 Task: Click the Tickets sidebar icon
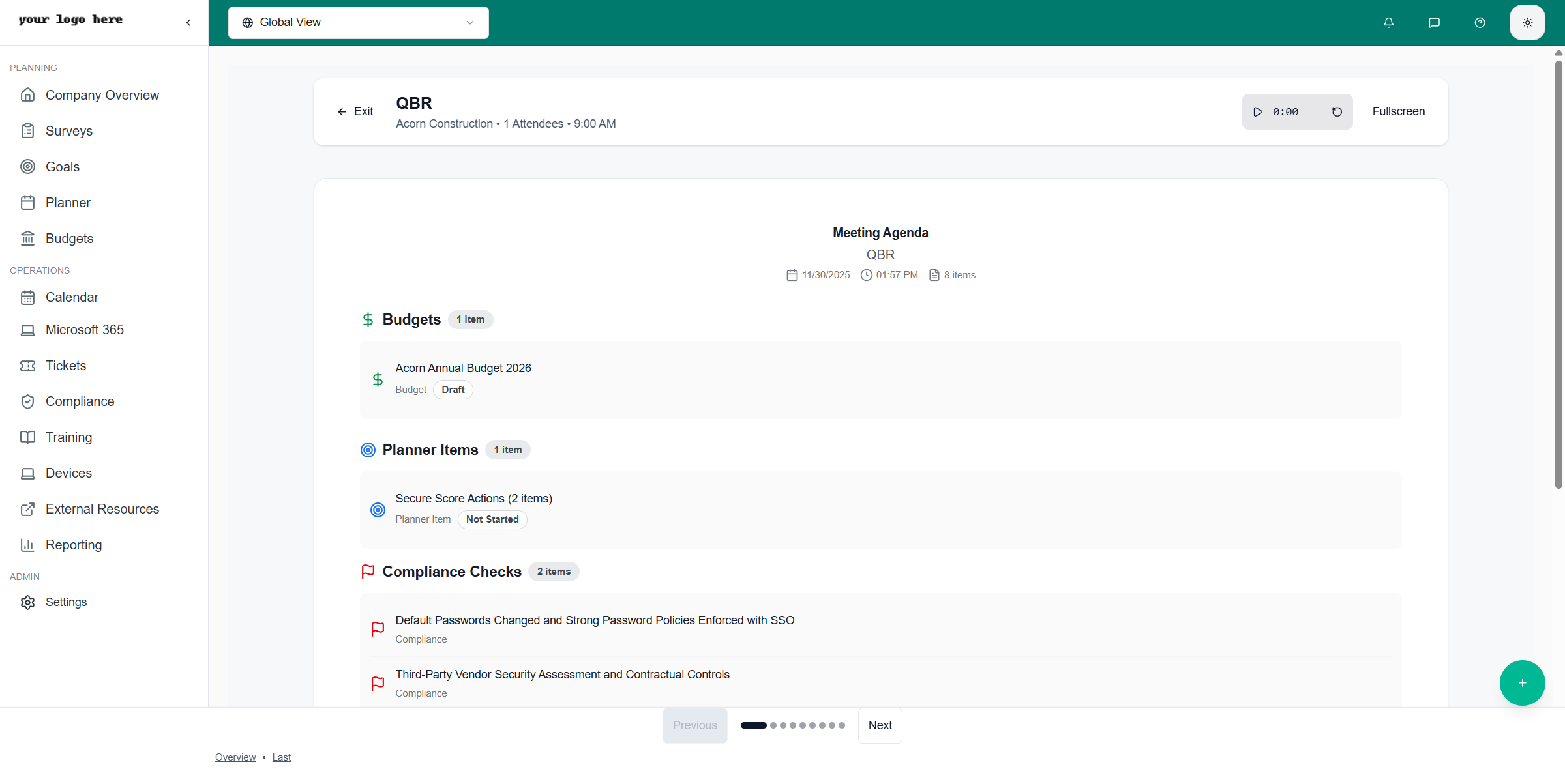tap(27, 366)
